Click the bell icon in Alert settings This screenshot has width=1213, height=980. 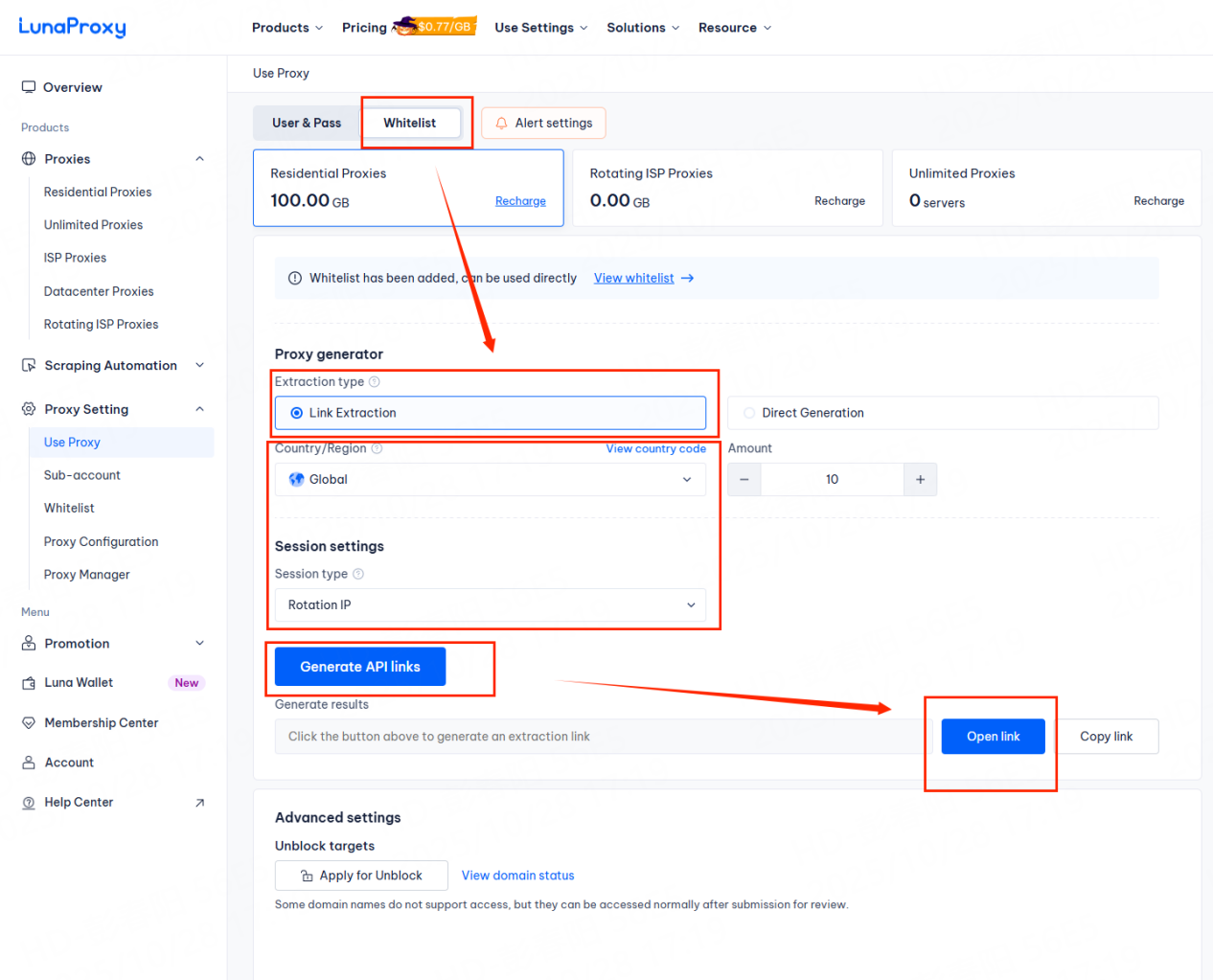tap(500, 123)
